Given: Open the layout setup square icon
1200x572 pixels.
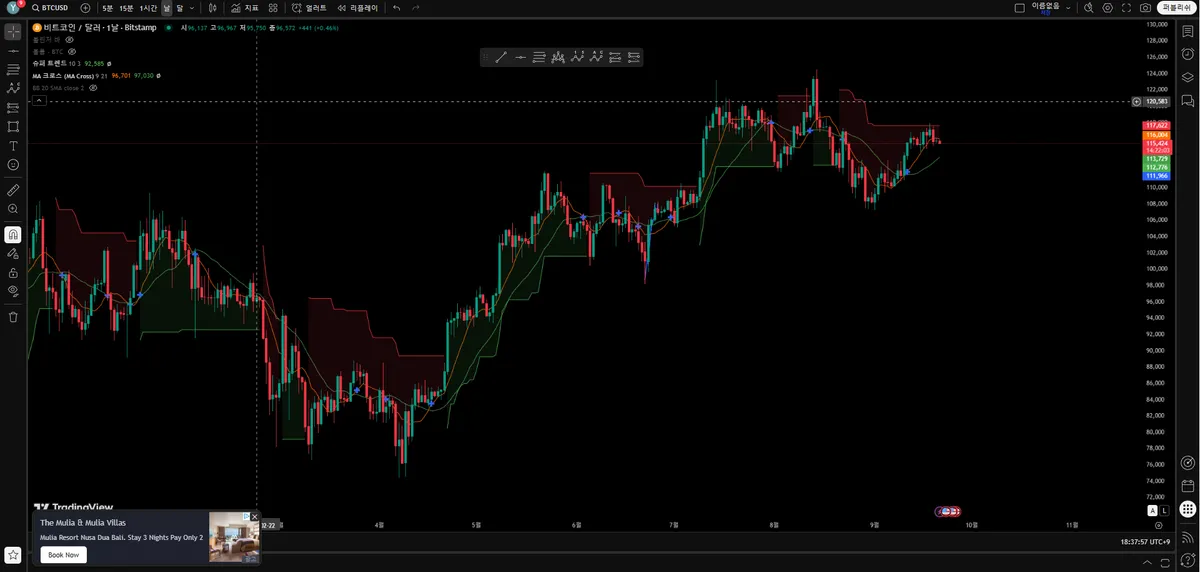Looking at the screenshot, I should pos(1019,7).
